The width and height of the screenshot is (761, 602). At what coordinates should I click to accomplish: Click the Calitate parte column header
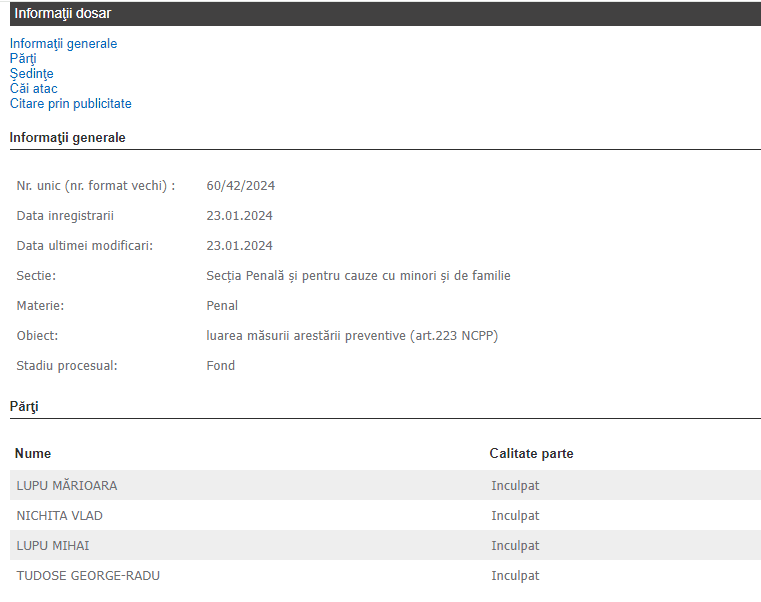(531, 454)
